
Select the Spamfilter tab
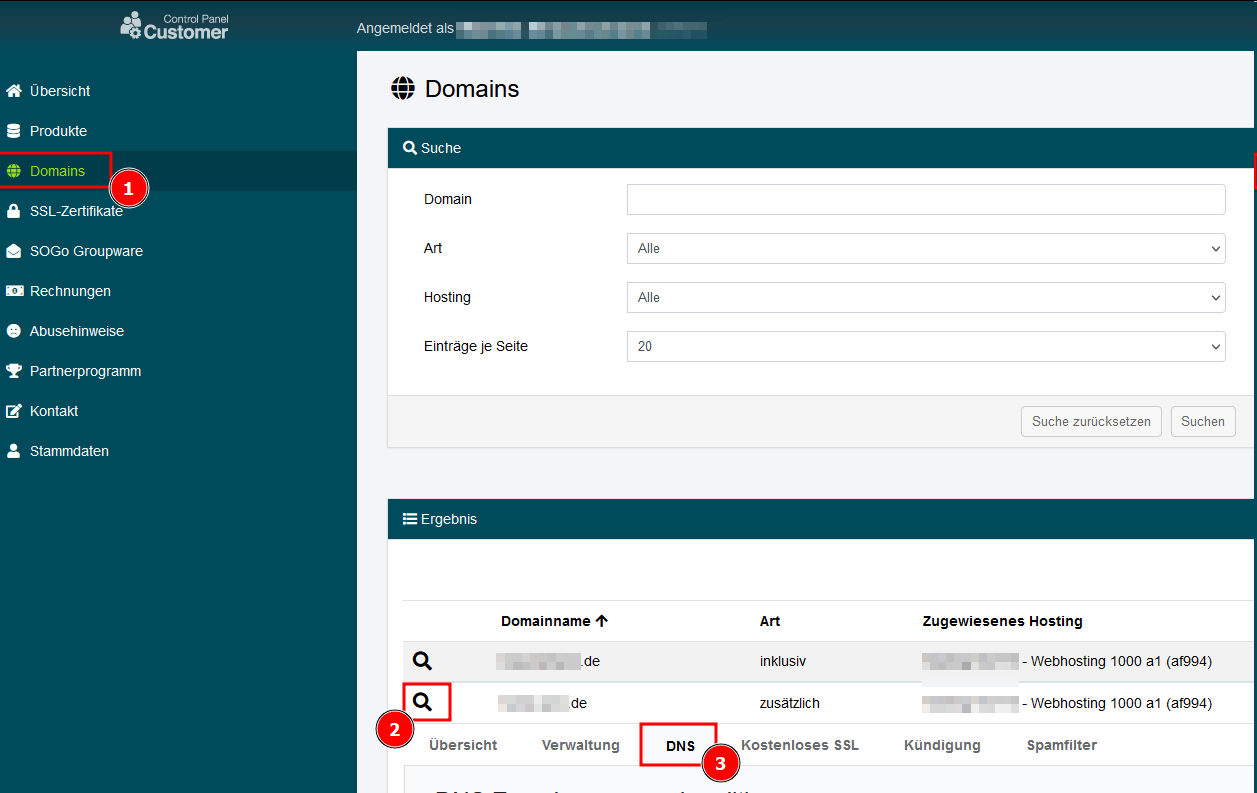[1061, 745]
